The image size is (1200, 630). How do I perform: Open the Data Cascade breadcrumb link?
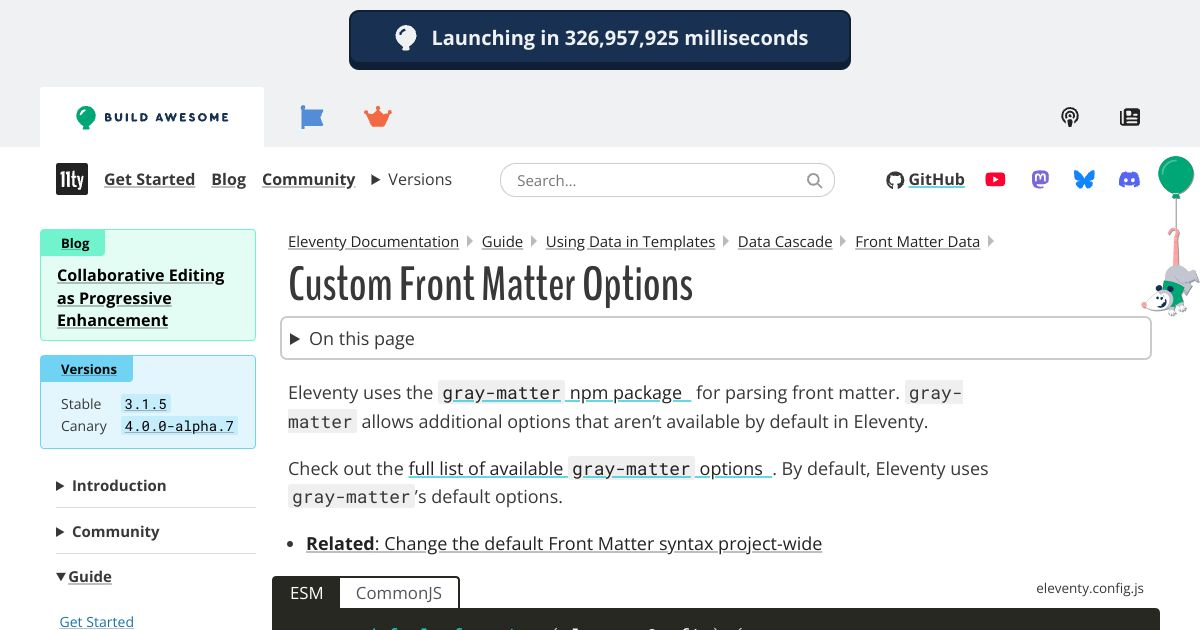(784, 241)
